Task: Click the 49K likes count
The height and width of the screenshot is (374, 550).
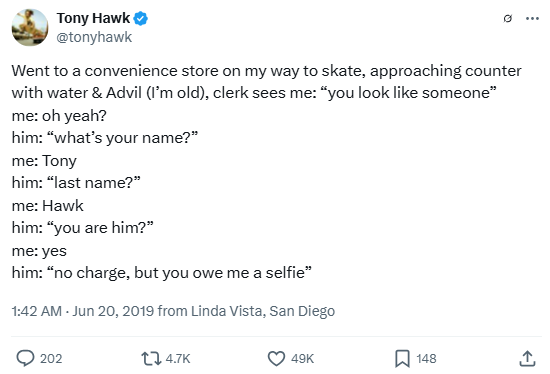Action: (x=302, y=359)
